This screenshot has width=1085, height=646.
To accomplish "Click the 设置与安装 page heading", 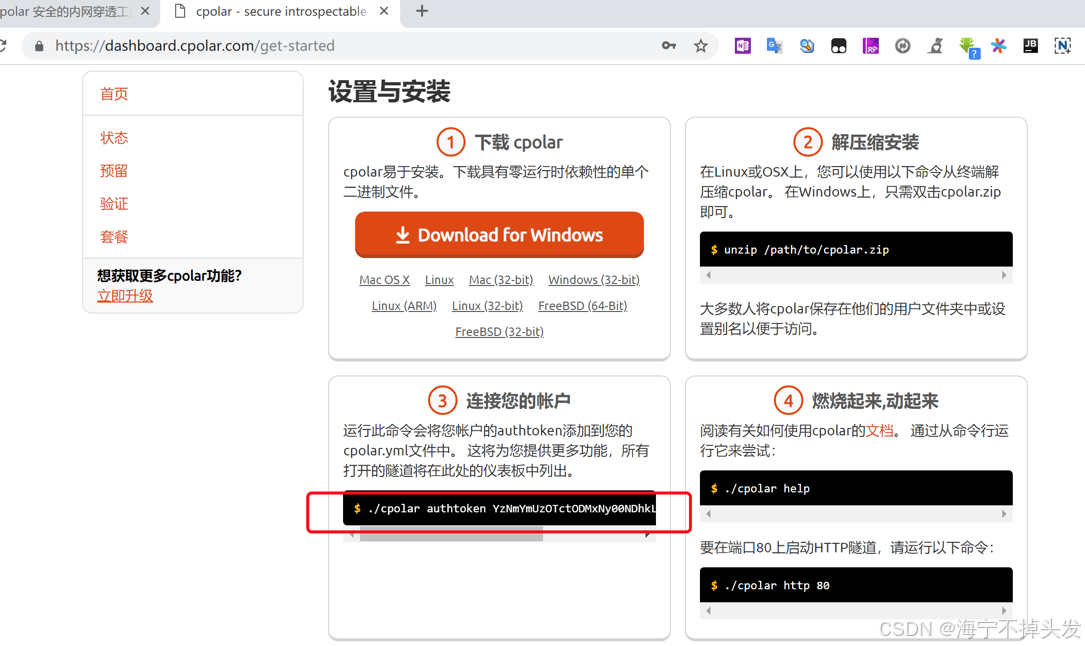I will [389, 91].
